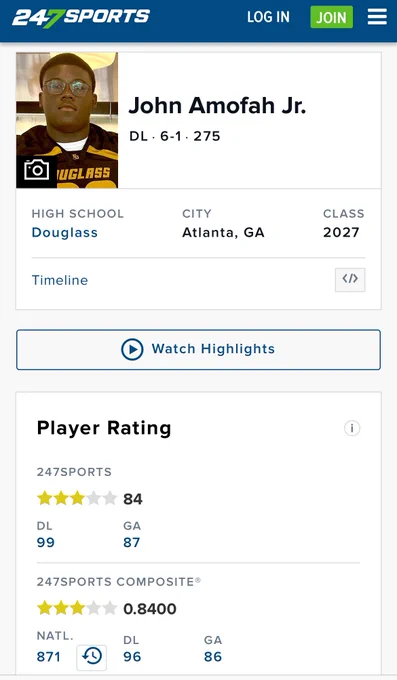Click the 247Sports three-star rating

[77, 498]
